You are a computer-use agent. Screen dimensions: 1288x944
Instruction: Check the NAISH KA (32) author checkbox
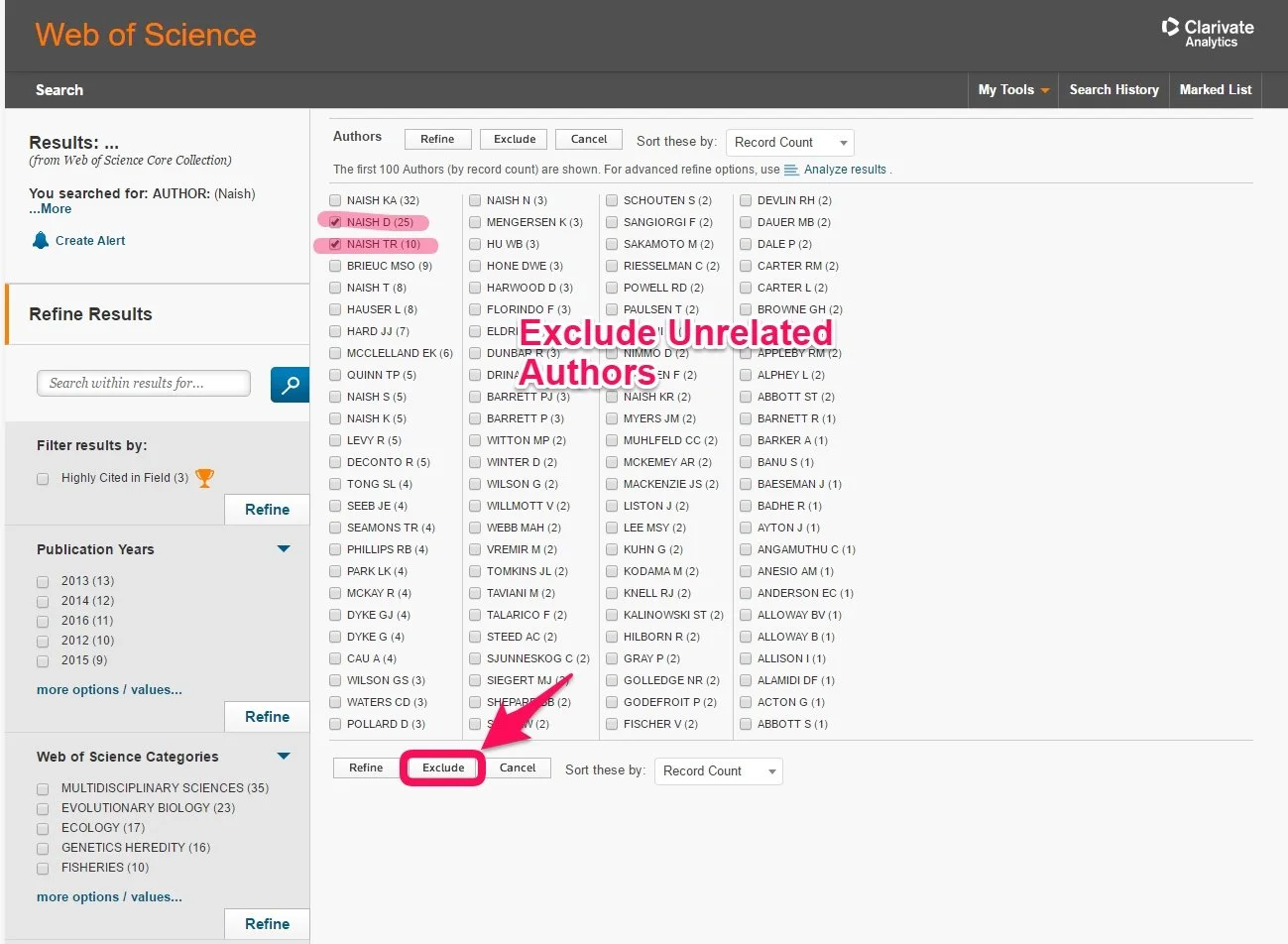[x=335, y=200]
